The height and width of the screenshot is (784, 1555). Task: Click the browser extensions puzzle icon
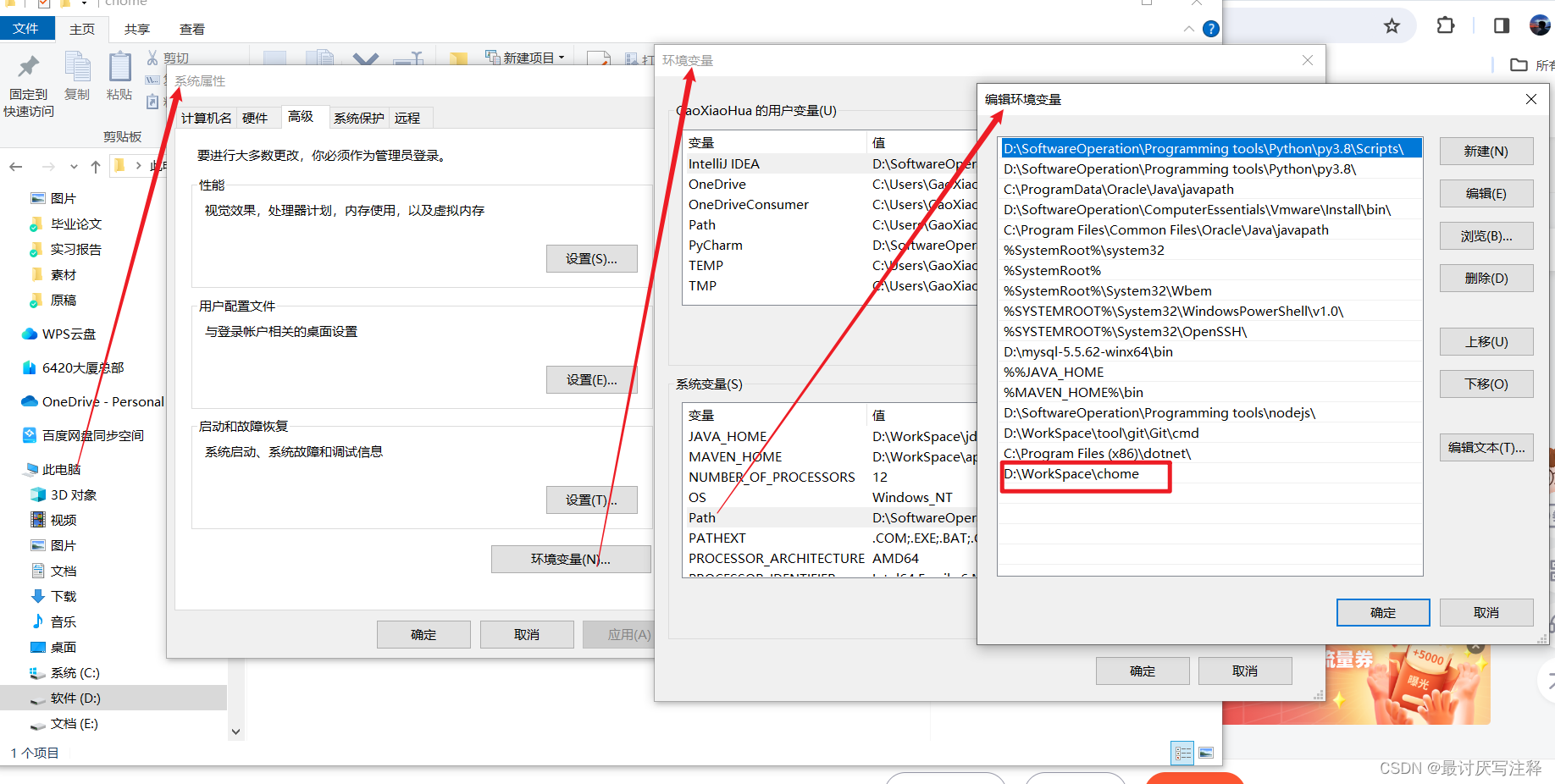pyautogui.click(x=1445, y=25)
